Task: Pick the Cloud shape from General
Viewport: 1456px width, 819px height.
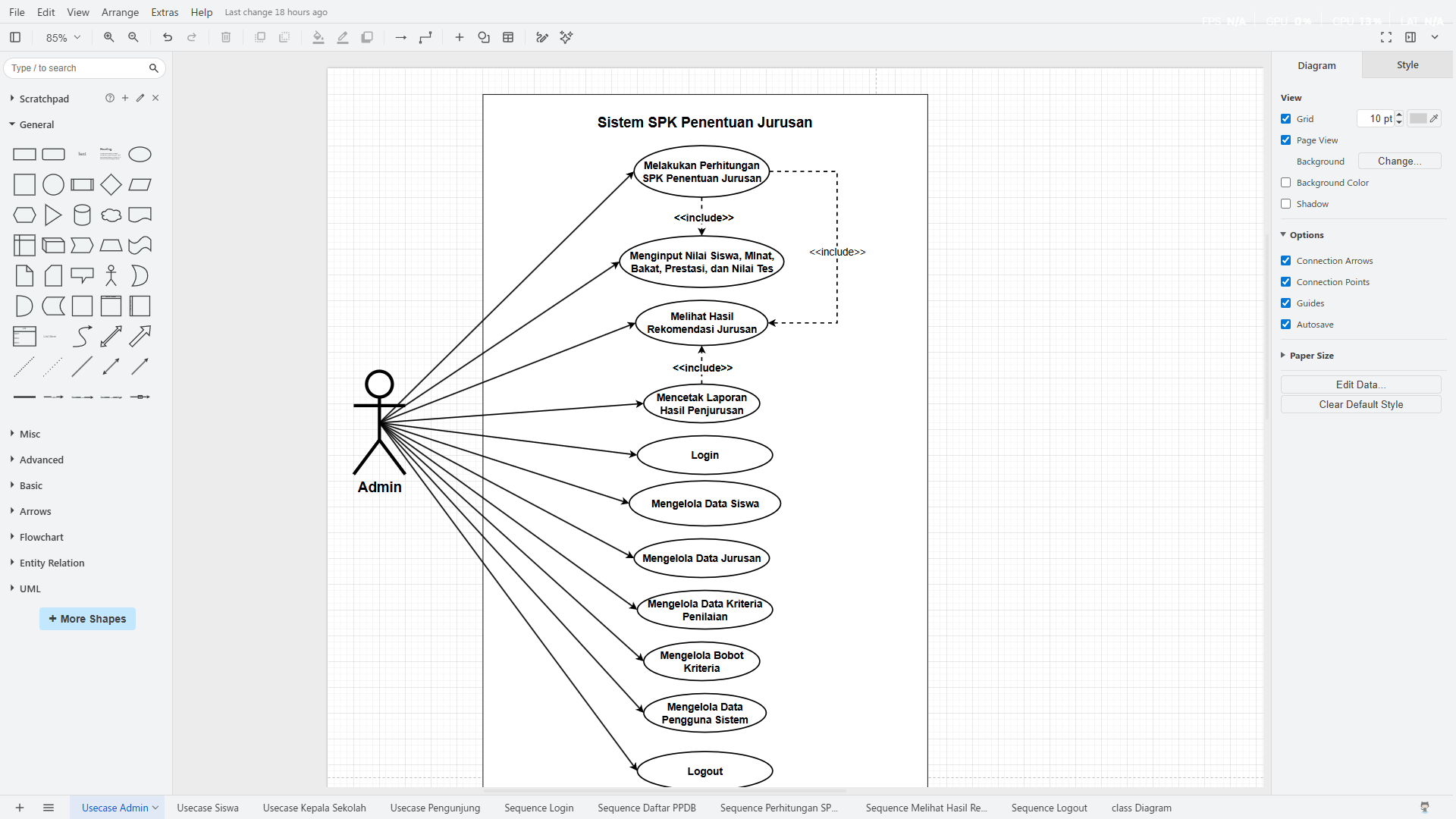Action: [x=111, y=215]
